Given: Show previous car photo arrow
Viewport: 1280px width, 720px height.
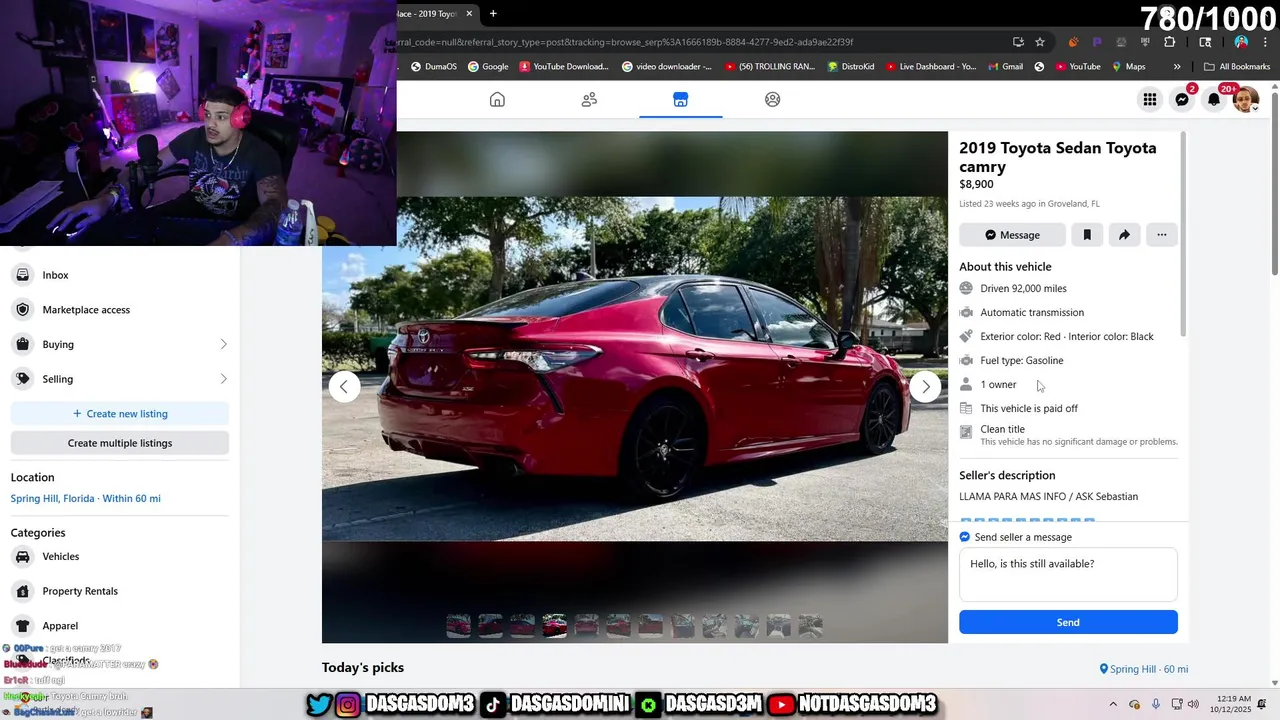Looking at the screenshot, I should click(344, 386).
